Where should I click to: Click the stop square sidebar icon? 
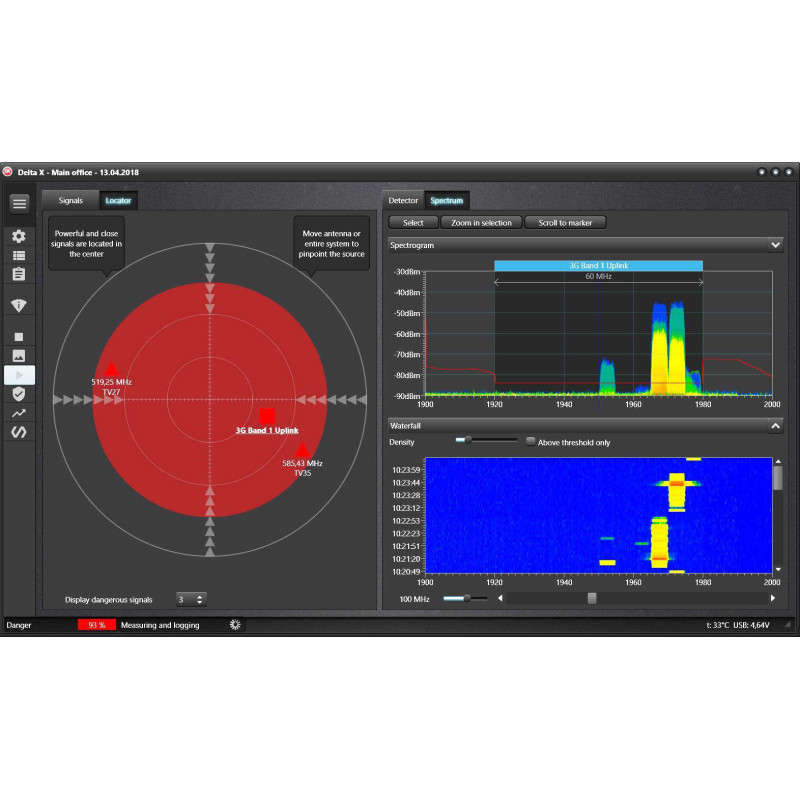pyautogui.click(x=19, y=337)
